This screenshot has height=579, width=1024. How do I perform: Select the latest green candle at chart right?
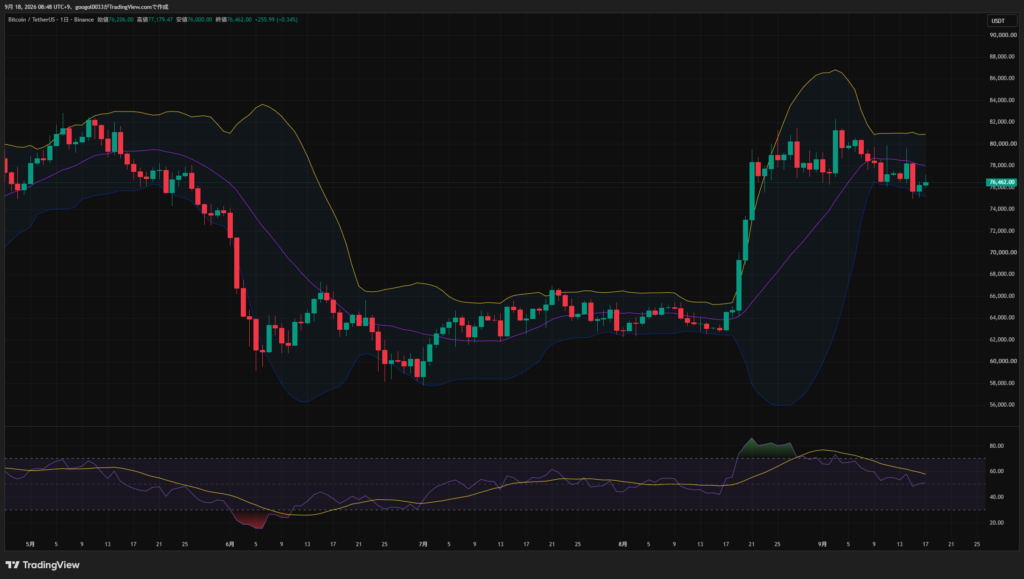tap(925, 183)
